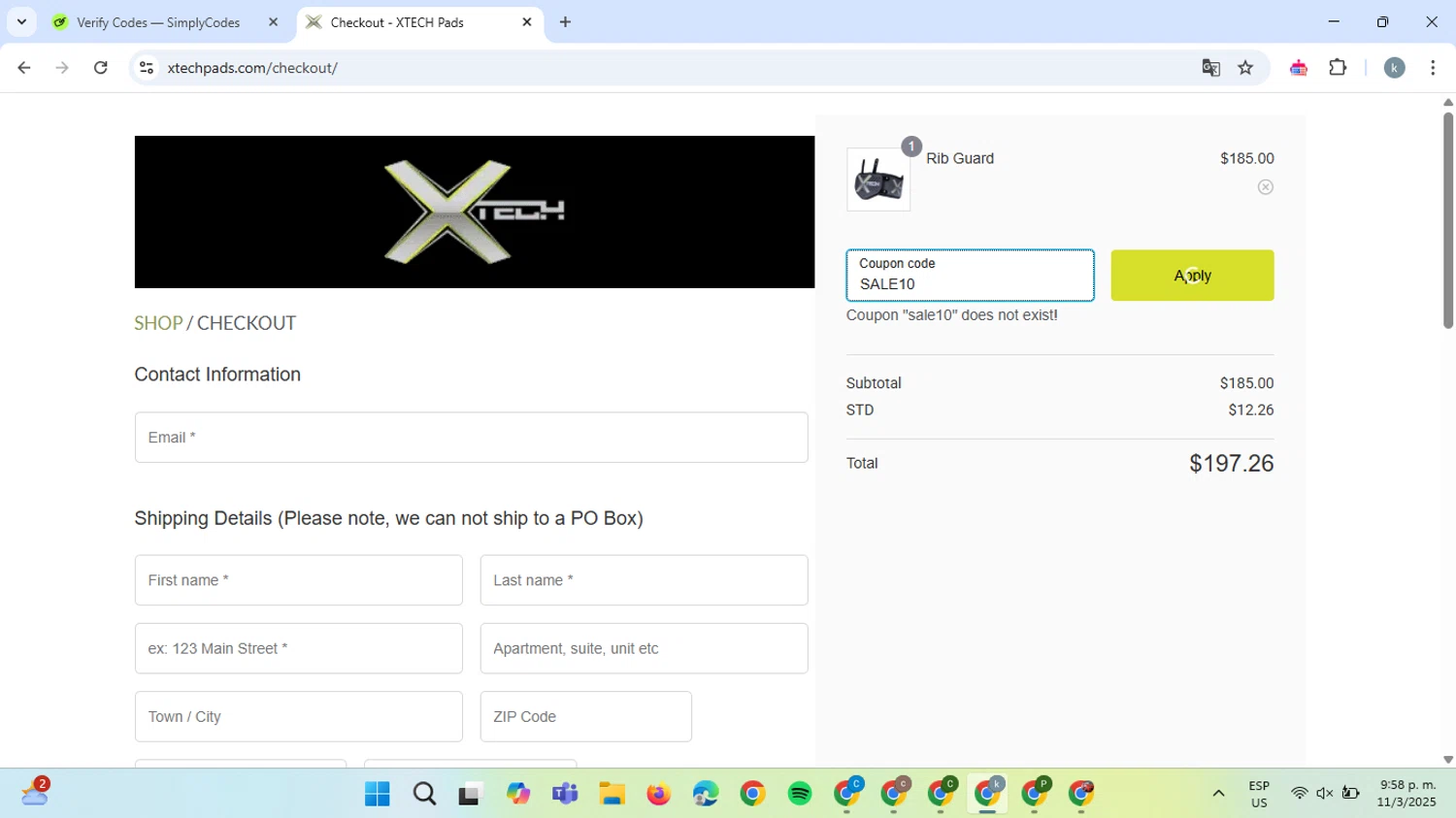The height and width of the screenshot is (818, 1456).
Task: Click the pink extension icon in toolbar
Action: 1299,68
